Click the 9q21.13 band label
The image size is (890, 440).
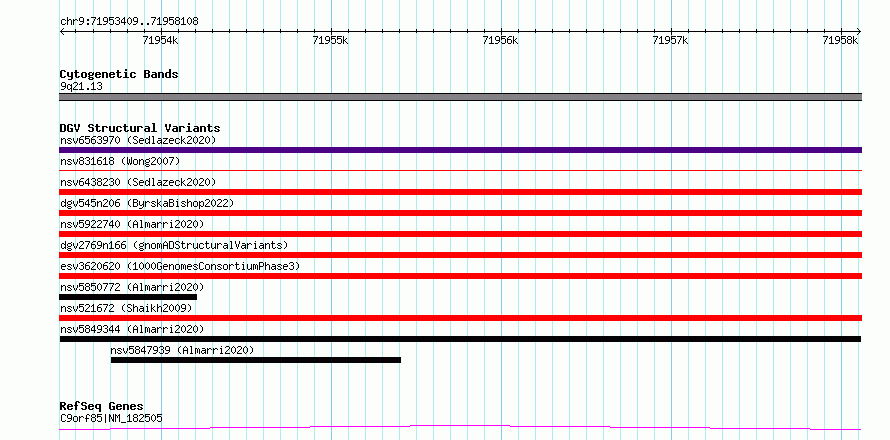point(81,87)
